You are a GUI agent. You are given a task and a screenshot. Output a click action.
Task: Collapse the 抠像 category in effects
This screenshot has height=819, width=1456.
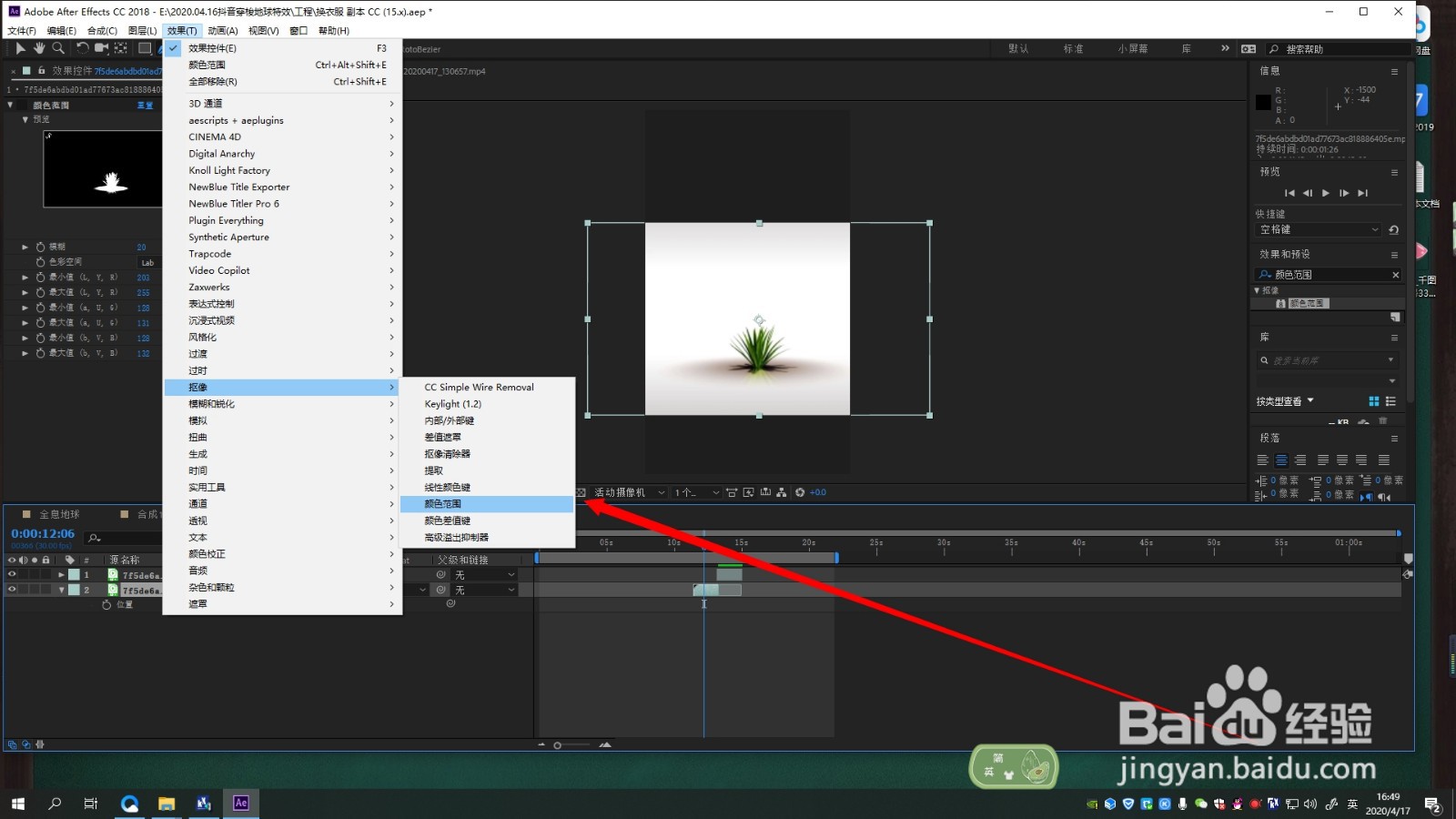coord(1258,290)
